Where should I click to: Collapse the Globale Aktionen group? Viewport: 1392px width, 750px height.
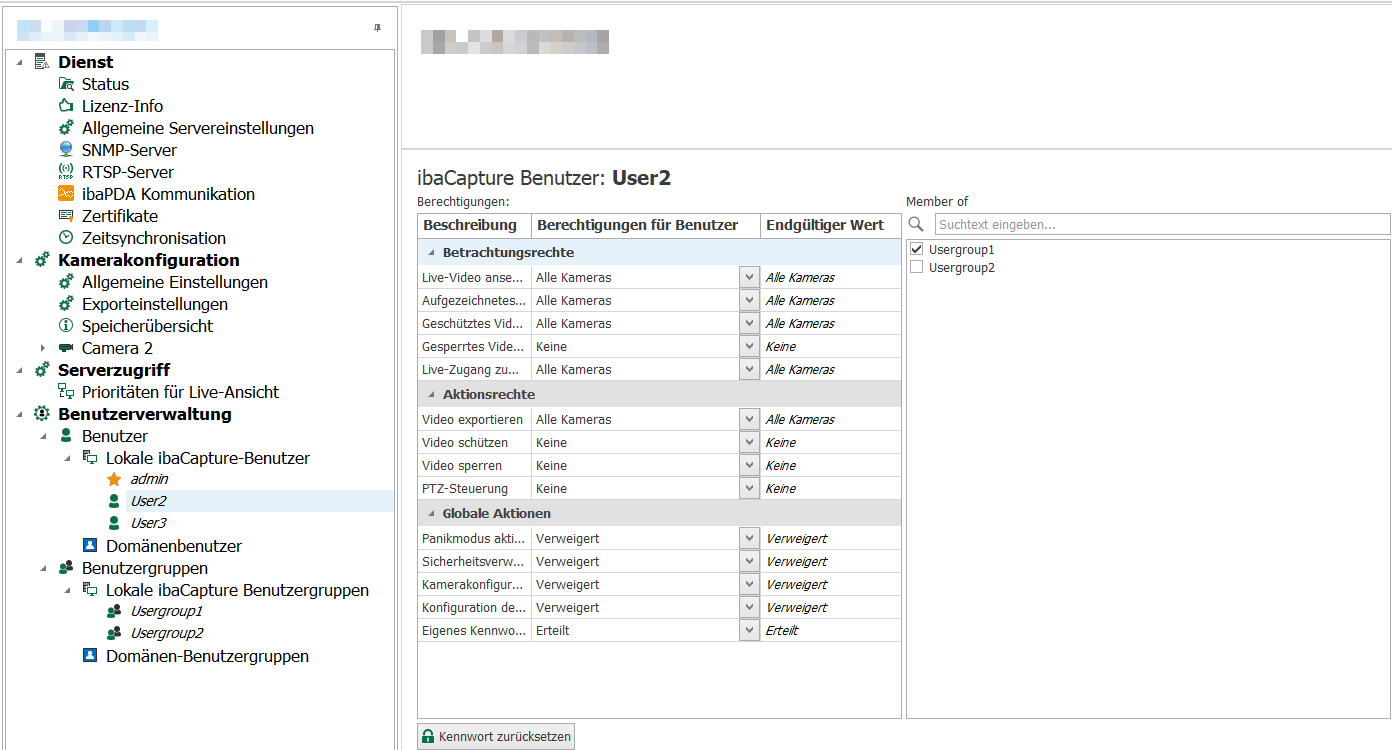(431, 514)
